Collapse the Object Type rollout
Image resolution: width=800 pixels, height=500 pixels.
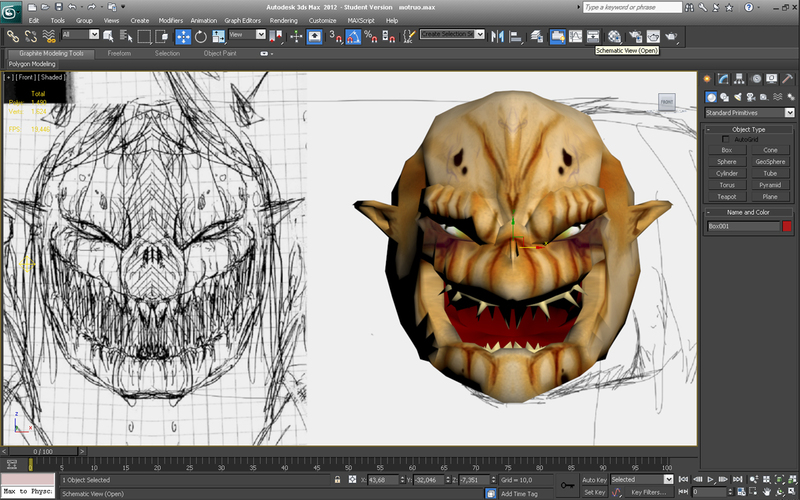click(x=749, y=129)
